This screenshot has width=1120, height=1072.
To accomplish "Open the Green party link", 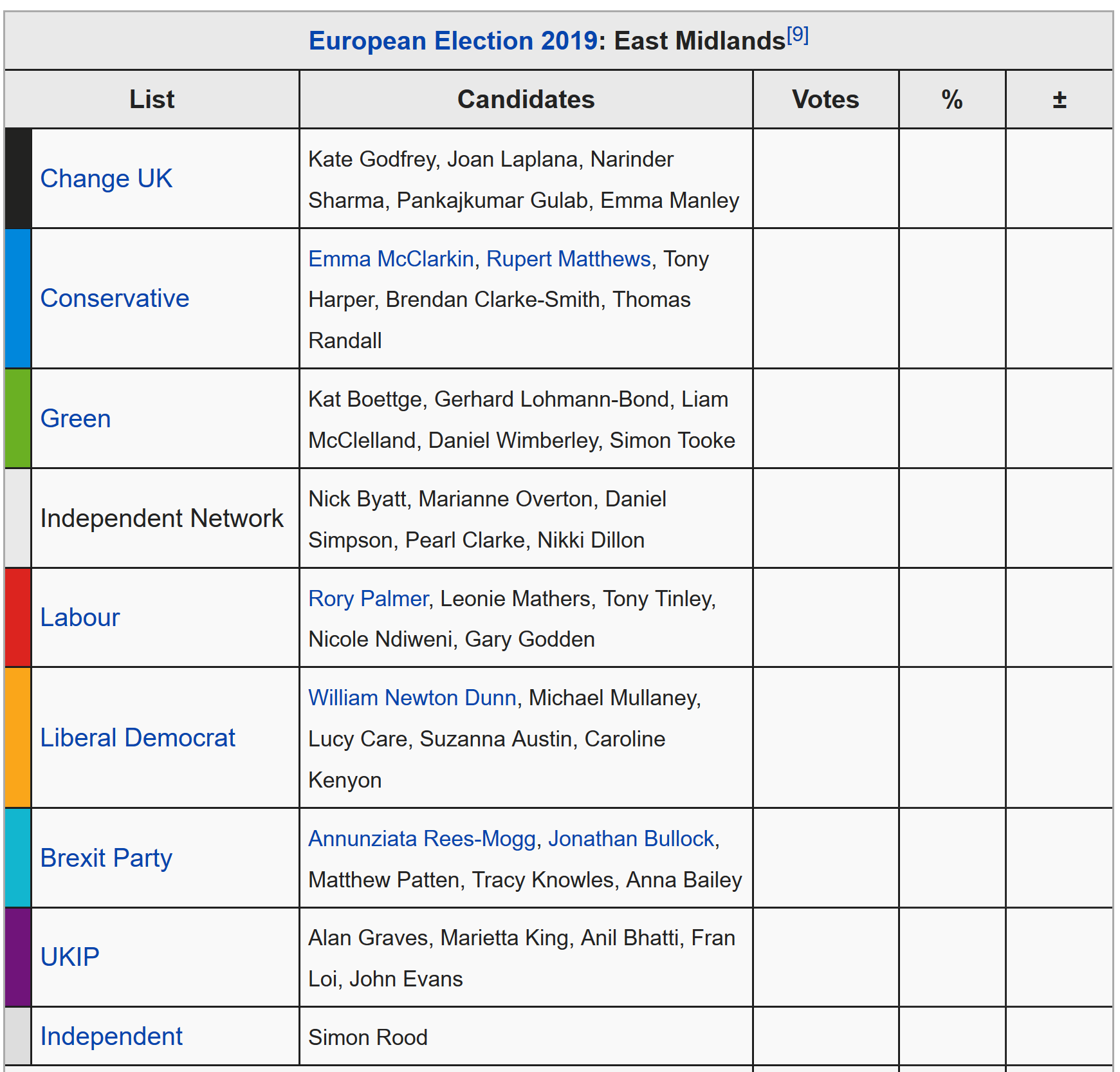I will click(x=75, y=418).
